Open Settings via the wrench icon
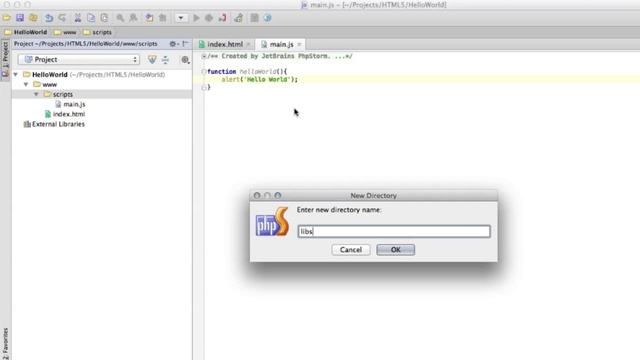The image size is (640, 360). pyautogui.click(x=239, y=18)
